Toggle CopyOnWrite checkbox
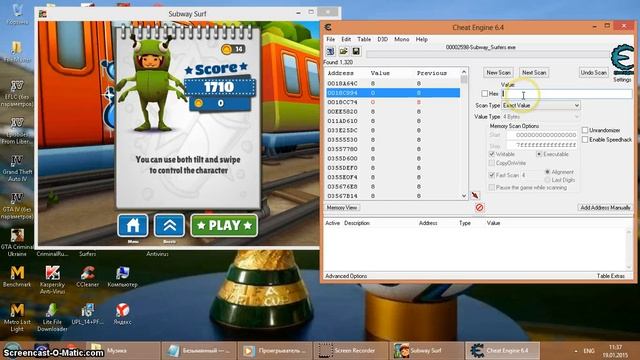Screen dimensions: 640x360 pyautogui.click(x=492, y=163)
